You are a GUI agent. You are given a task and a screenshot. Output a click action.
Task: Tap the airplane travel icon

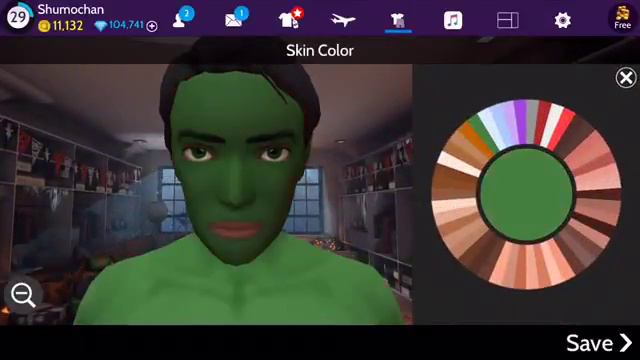coord(343,20)
